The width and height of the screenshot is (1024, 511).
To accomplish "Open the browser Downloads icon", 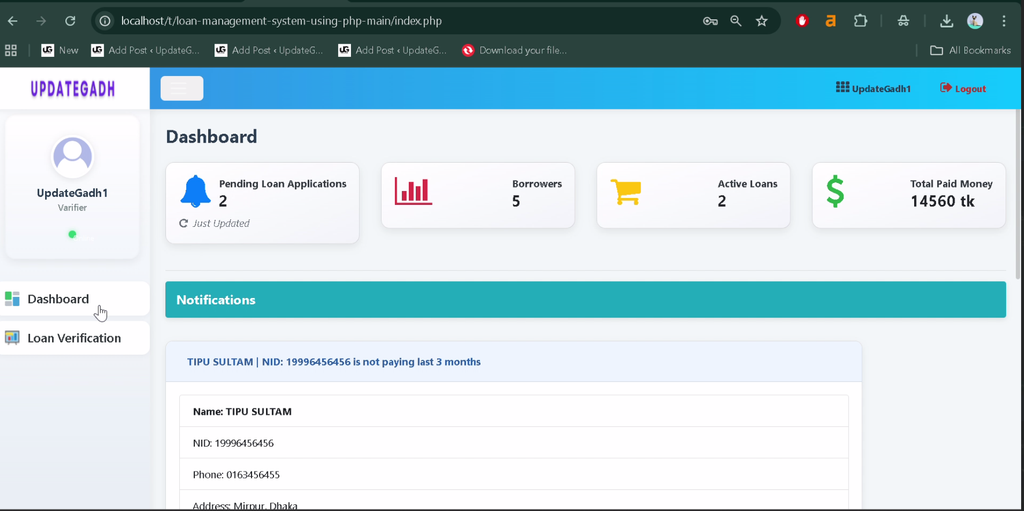I will click(946, 21).
